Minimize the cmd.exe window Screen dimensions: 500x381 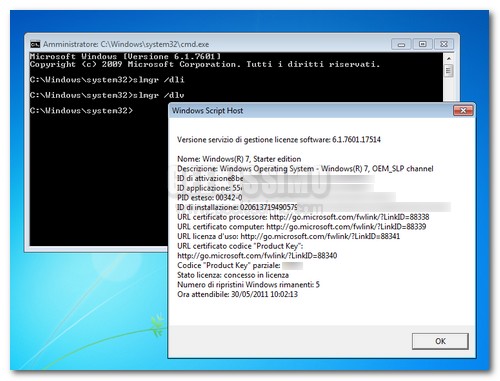pyautogui.click(x=401, y=44)
